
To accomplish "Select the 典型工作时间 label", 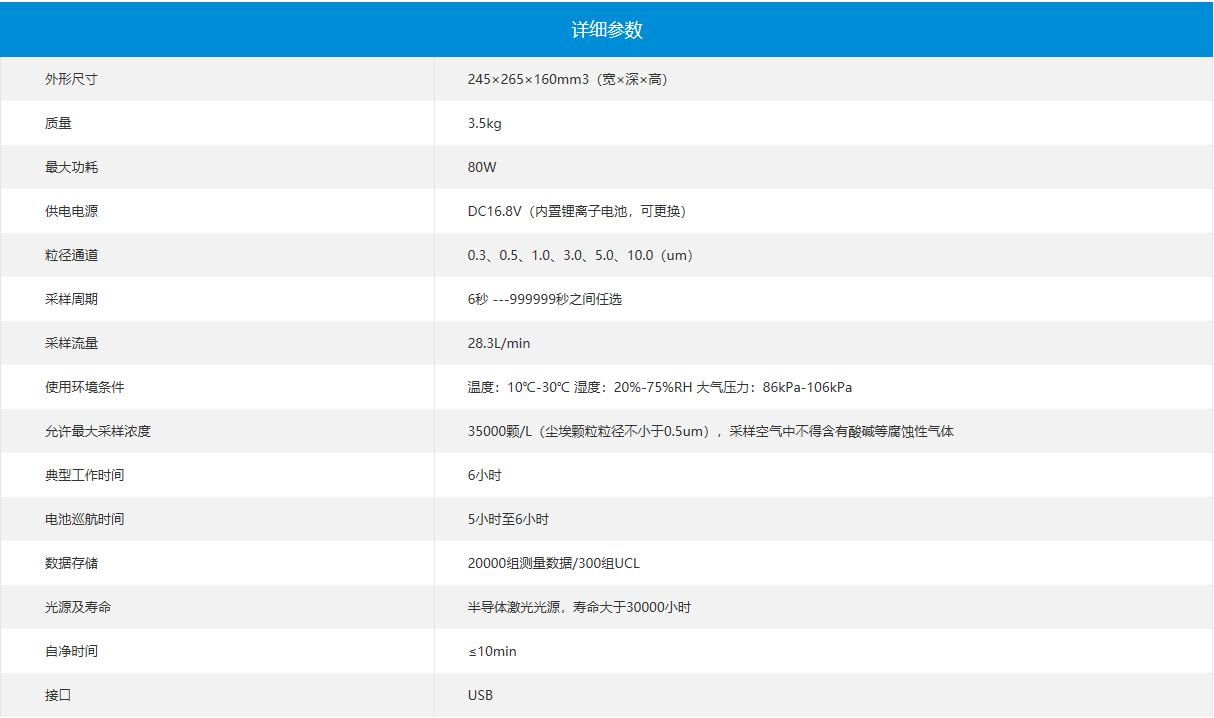I will (85, 475).
